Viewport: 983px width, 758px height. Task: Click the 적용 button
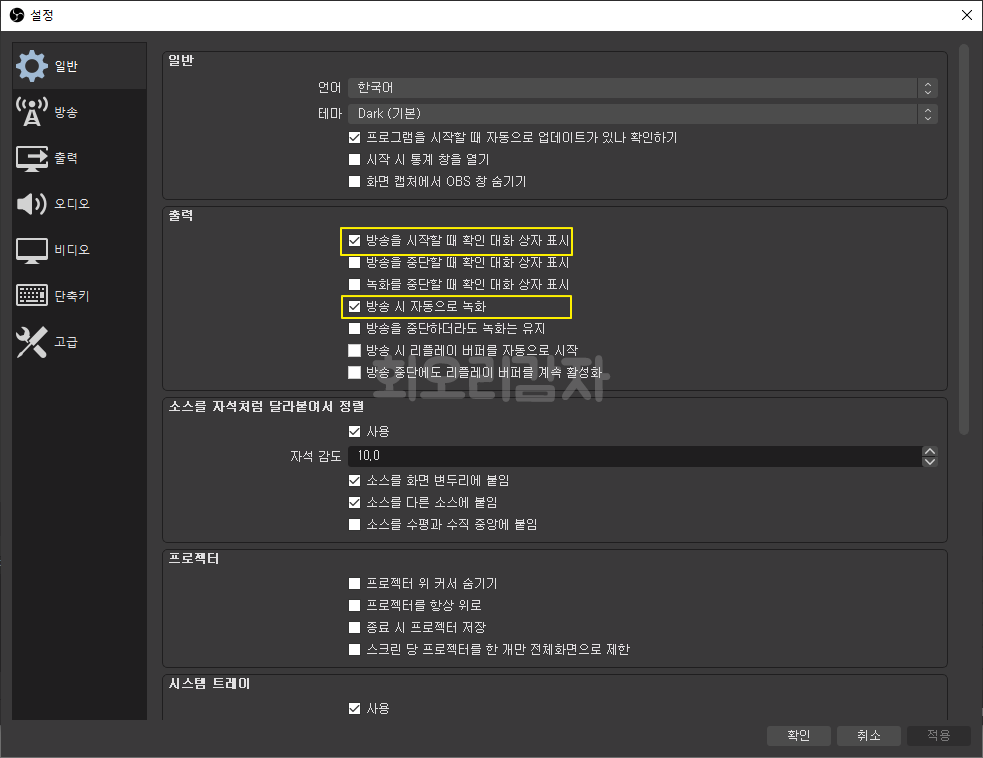938,735
